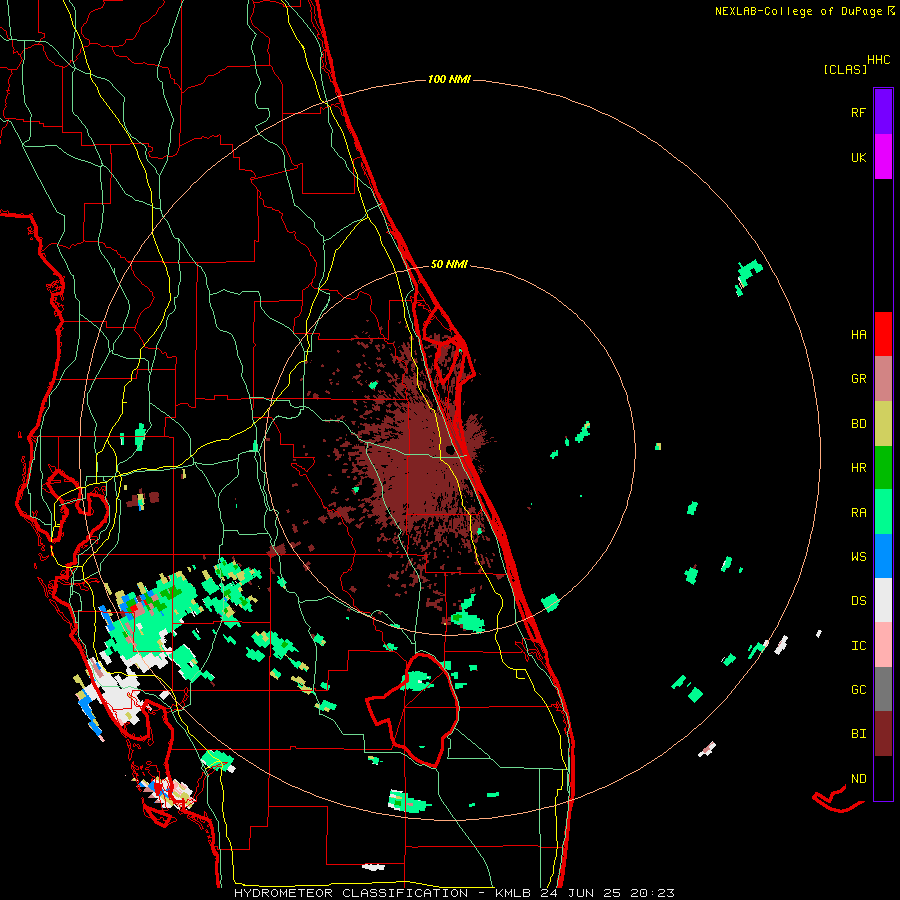Click the BD legend label
This screenshot has height=900, width=900.
click(x=858, y=424)
